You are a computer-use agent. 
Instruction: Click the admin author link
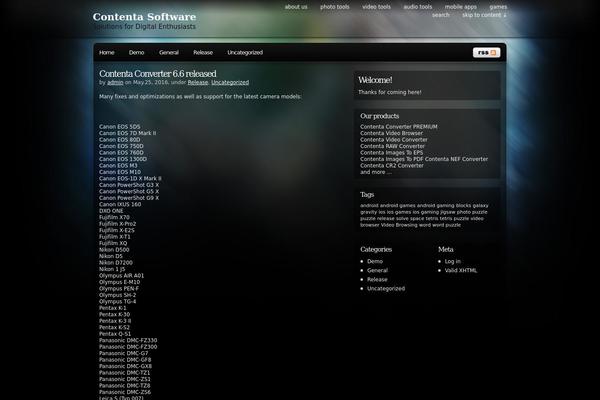(115, 82)
